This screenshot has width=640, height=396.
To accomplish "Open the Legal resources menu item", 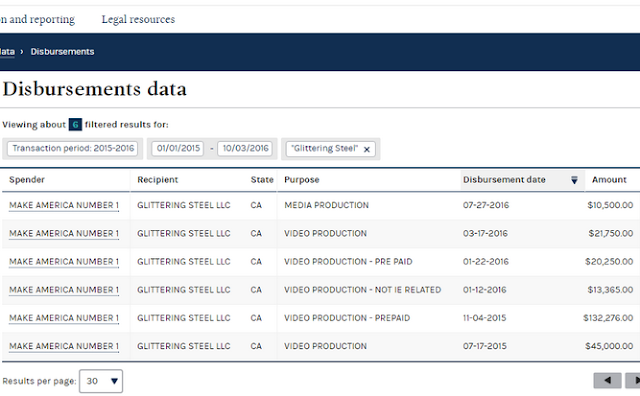I will 138,19.
